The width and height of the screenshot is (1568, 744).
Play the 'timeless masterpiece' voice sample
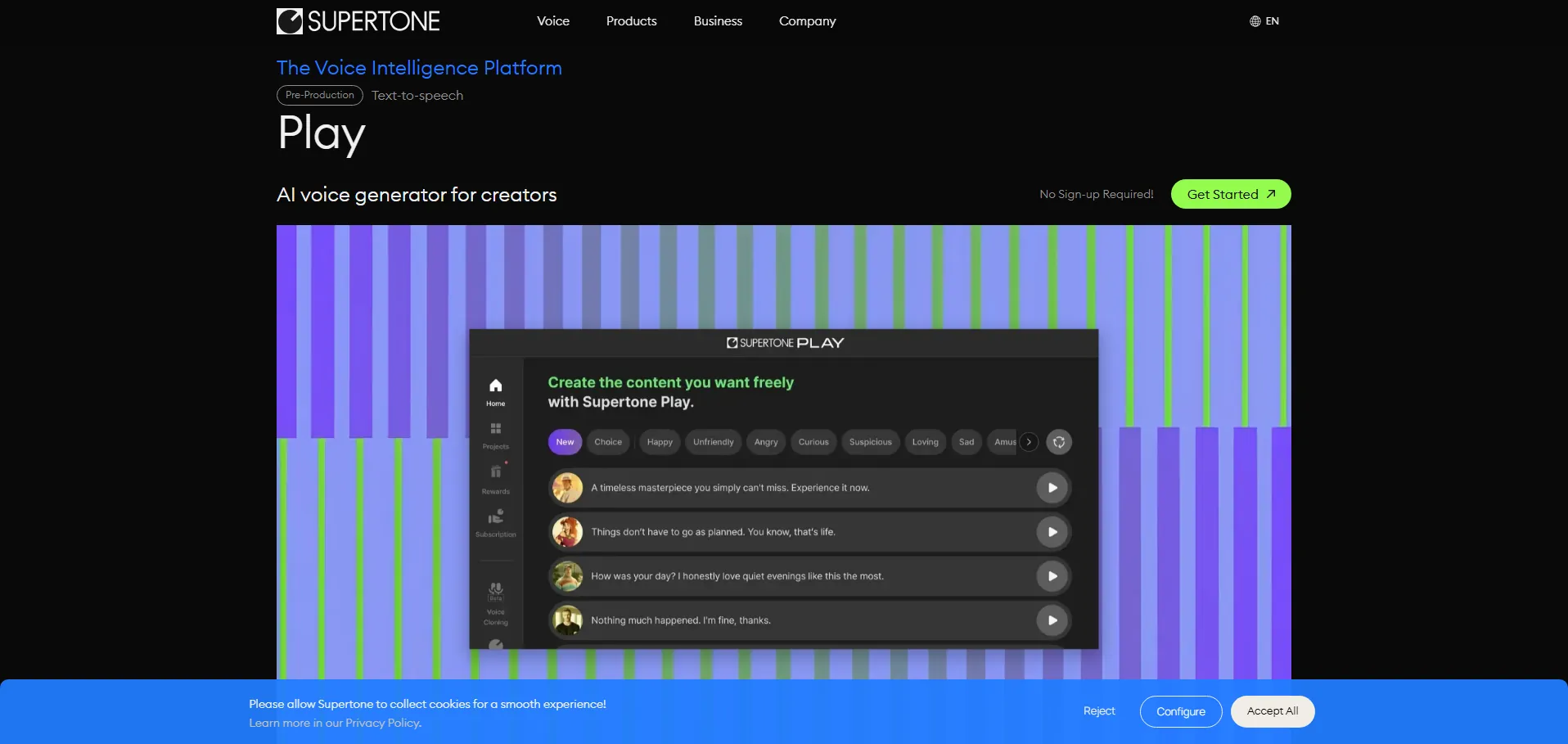pyautogui.click(x=1052, y=488)
